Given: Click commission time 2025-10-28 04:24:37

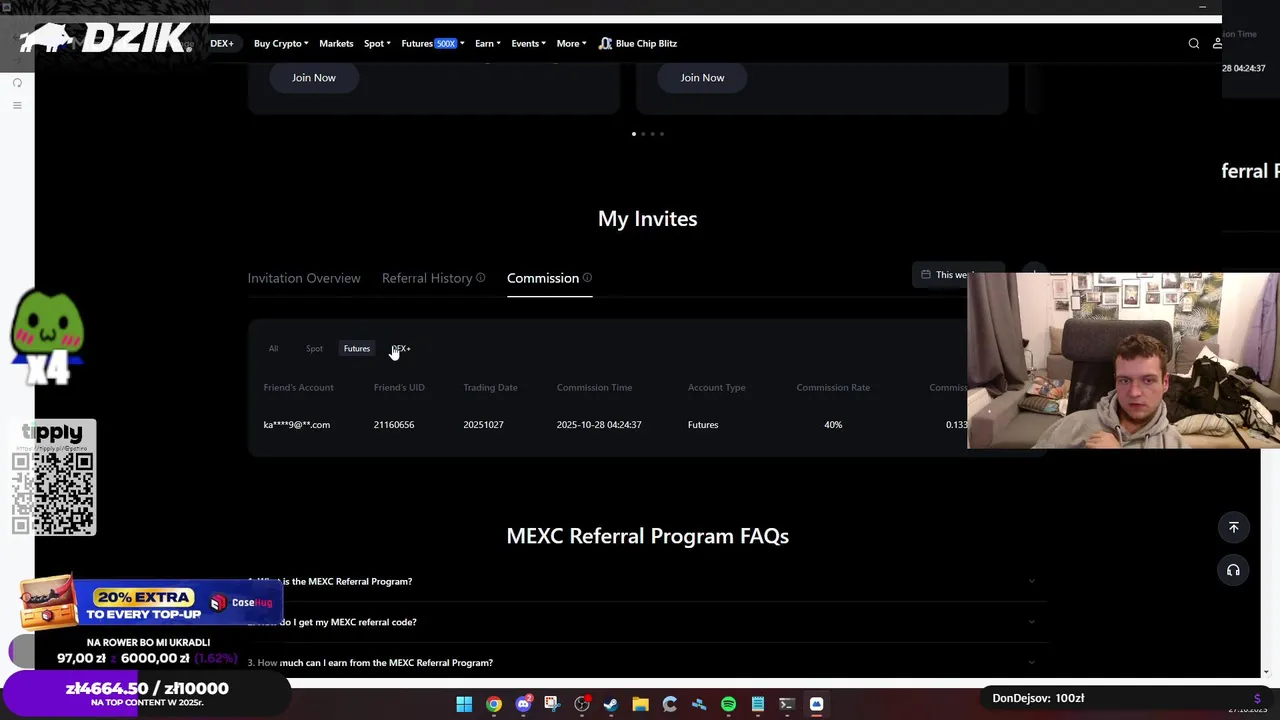Looking at the screenshot, I should pyautogui.click(x=599, y=425).
